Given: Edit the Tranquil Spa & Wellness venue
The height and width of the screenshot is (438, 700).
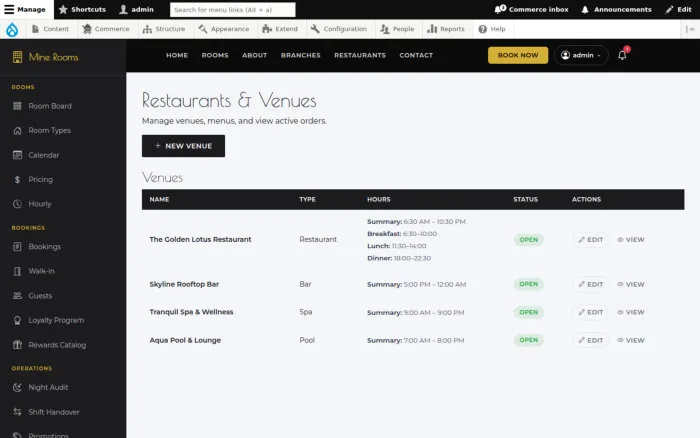Looking at the screenshot, I should pyautogui.click(x=590, y=312).
